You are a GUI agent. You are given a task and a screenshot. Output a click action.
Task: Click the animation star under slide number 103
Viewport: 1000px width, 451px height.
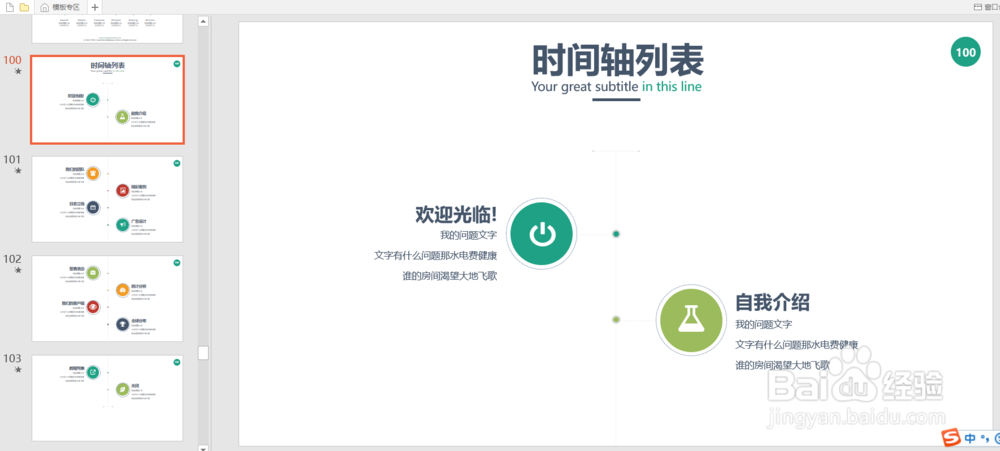click(18, 370)
